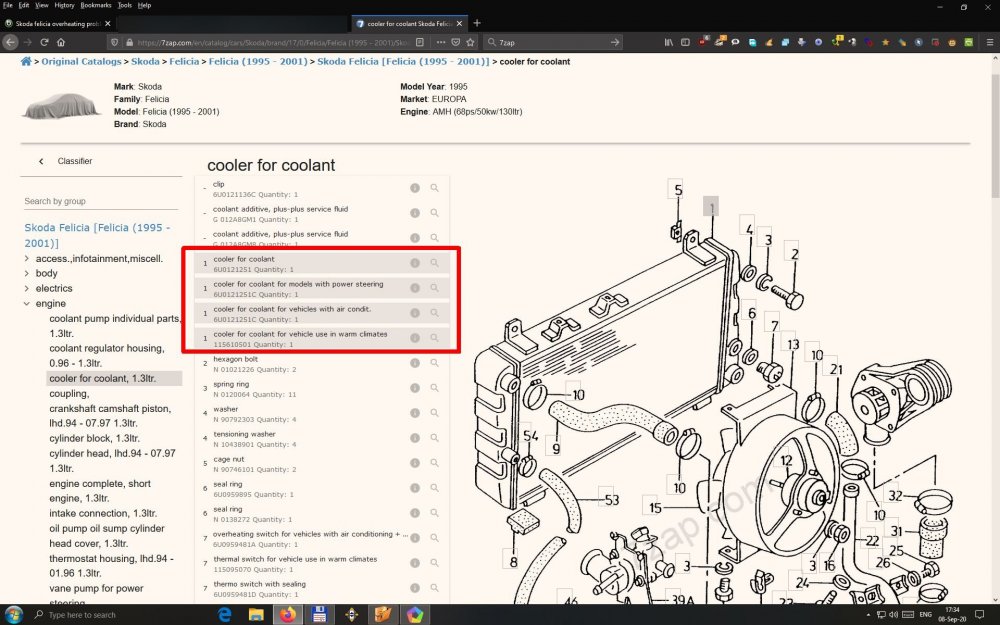Click the home icon in breadcrumb

click(26, 61)
